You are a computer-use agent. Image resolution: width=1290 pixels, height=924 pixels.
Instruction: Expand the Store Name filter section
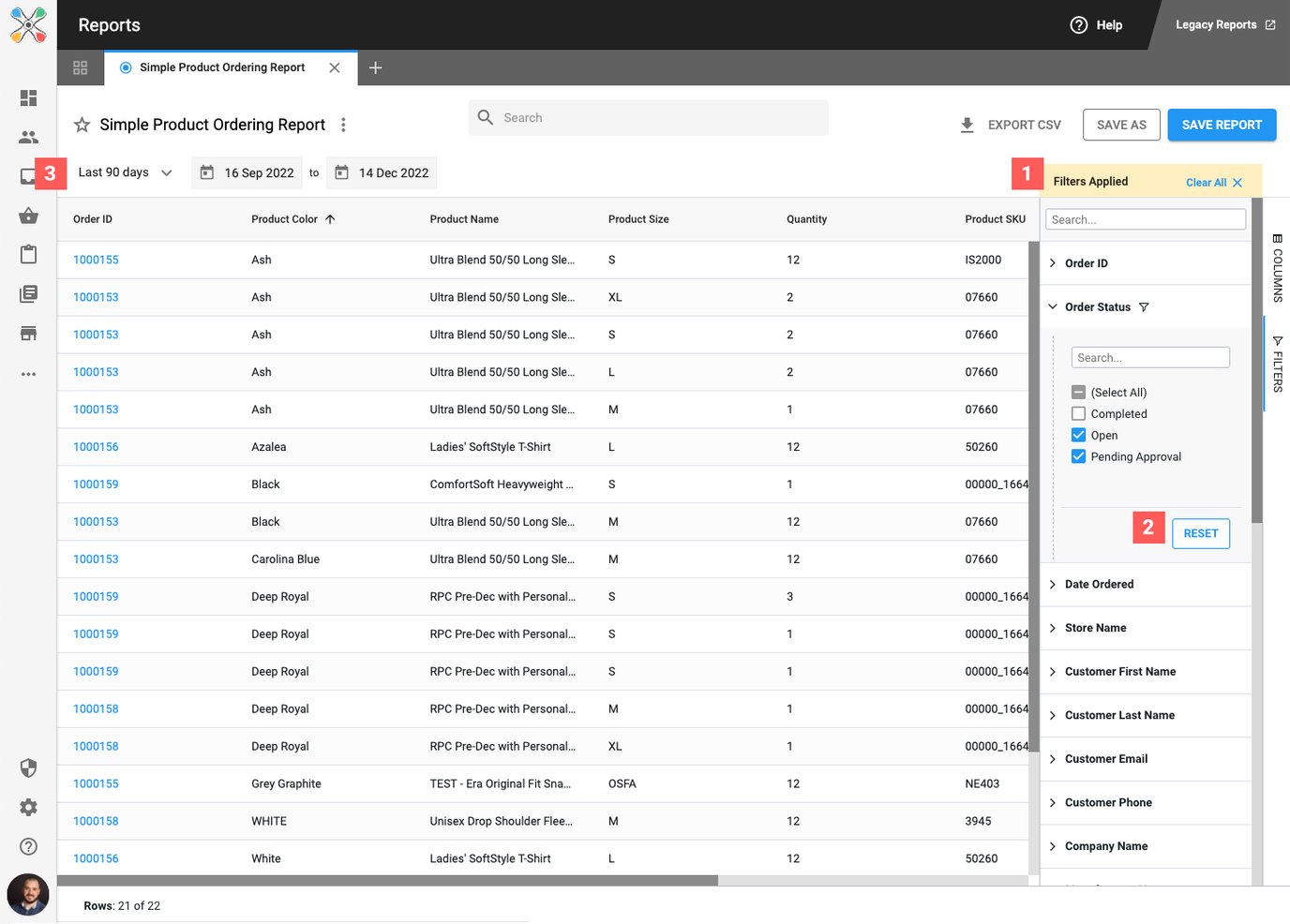point(1095,628)
